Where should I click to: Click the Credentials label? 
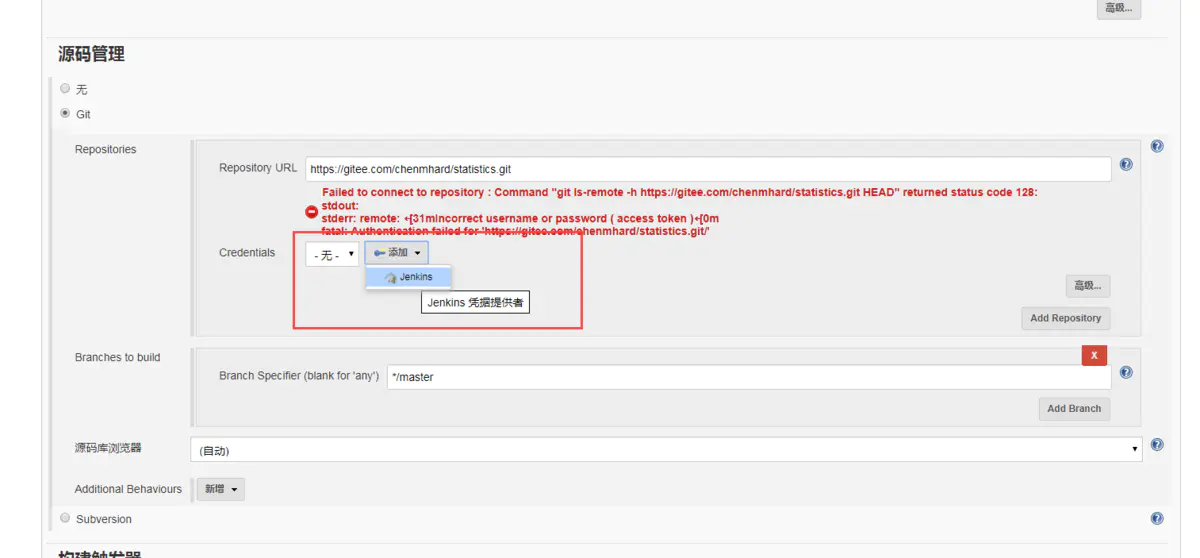247,252
